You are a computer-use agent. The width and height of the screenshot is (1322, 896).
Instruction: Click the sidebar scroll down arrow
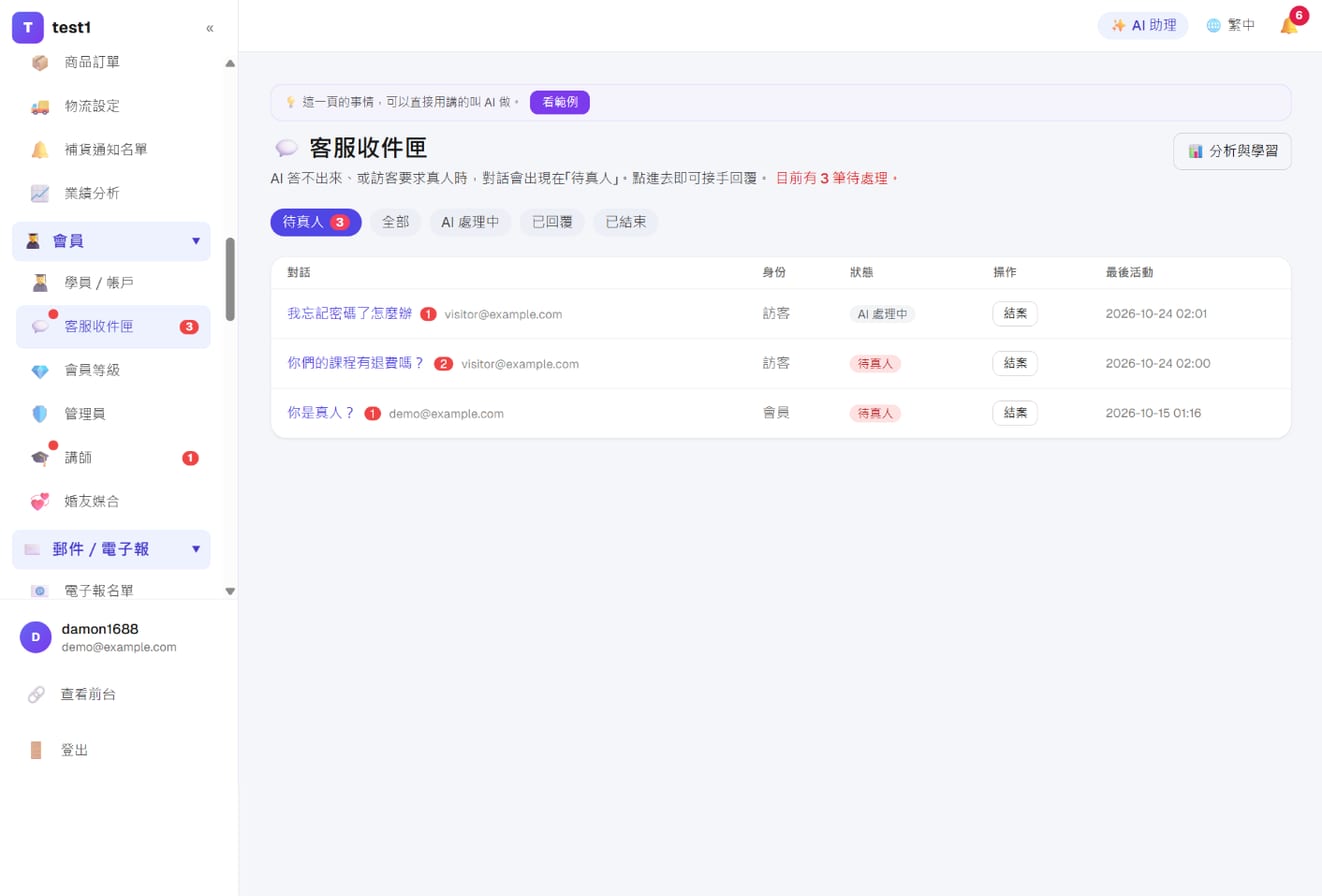tap(230, 591)
